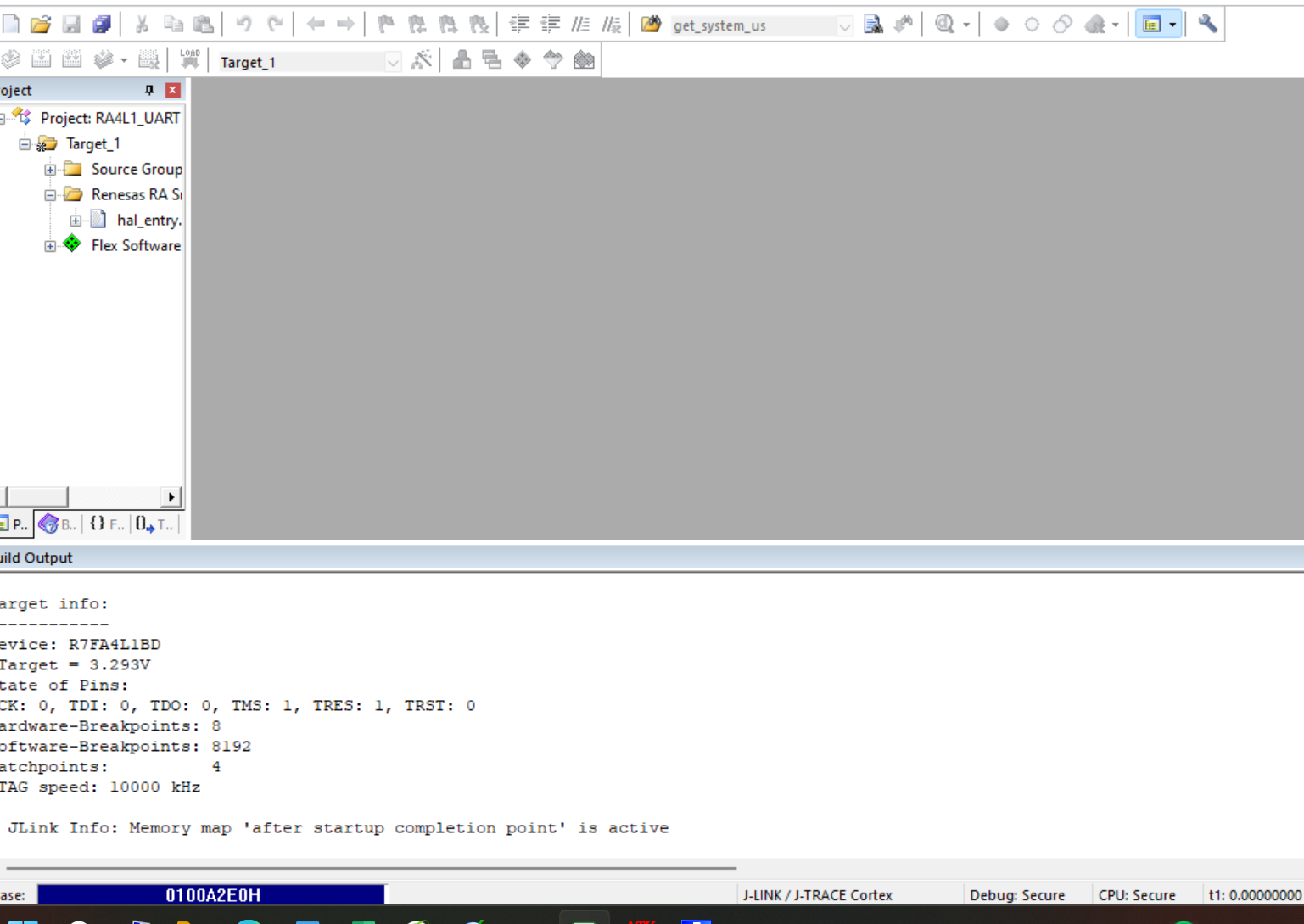Screen dimensions: 1304x924
Task: Switch to the Functions tab
Action: tap(107, 524)
